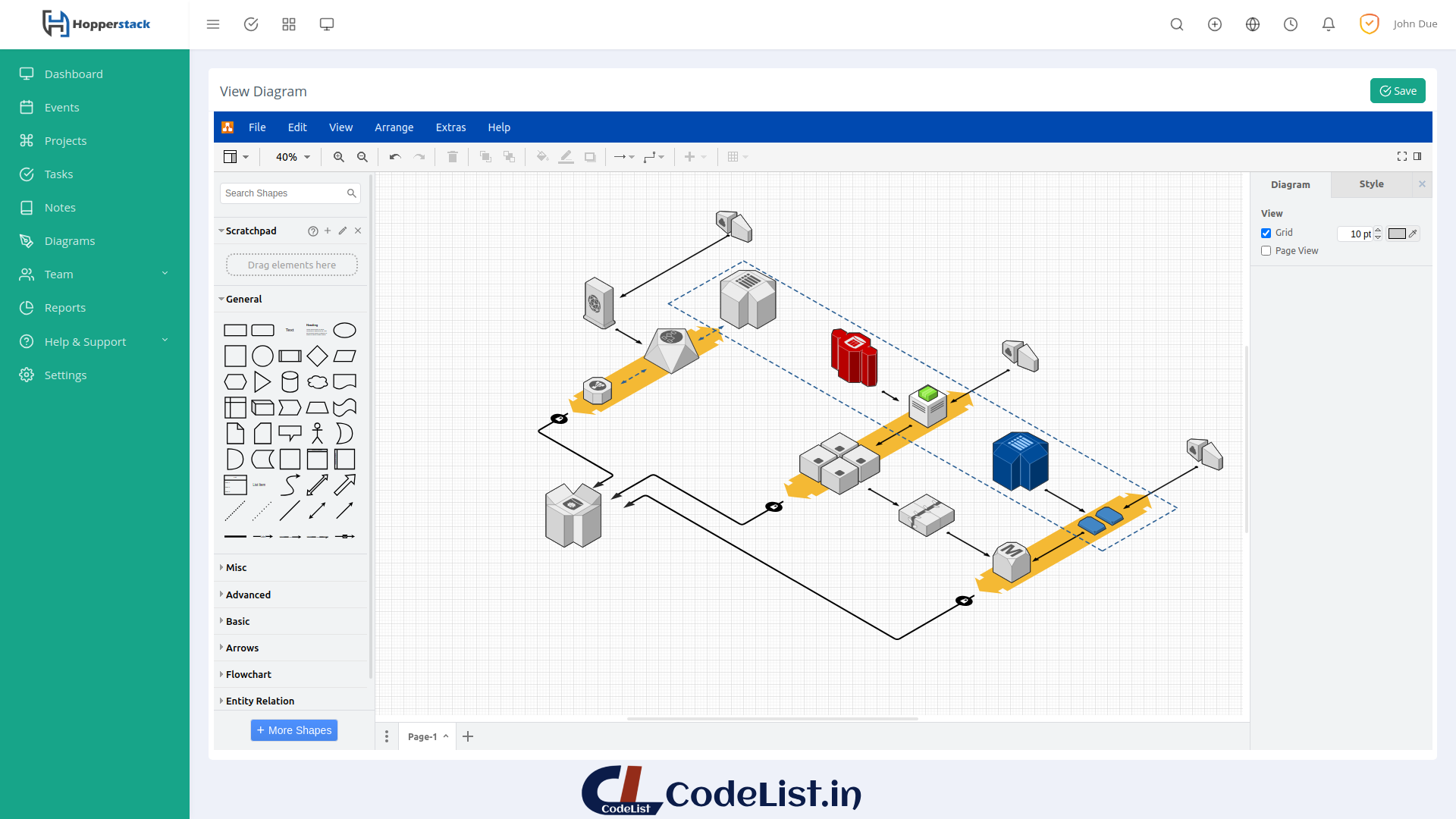Open the Diagram tab panel

click(1290, 183)
